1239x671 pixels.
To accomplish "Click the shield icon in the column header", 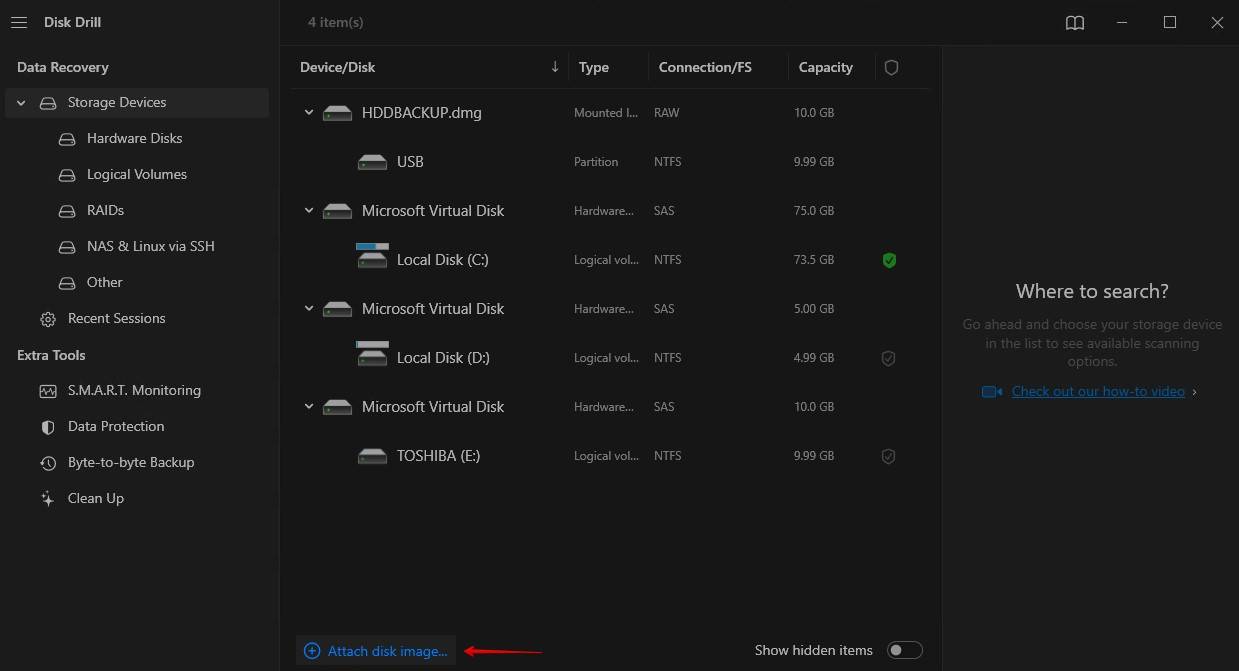I will click(891, 67).
